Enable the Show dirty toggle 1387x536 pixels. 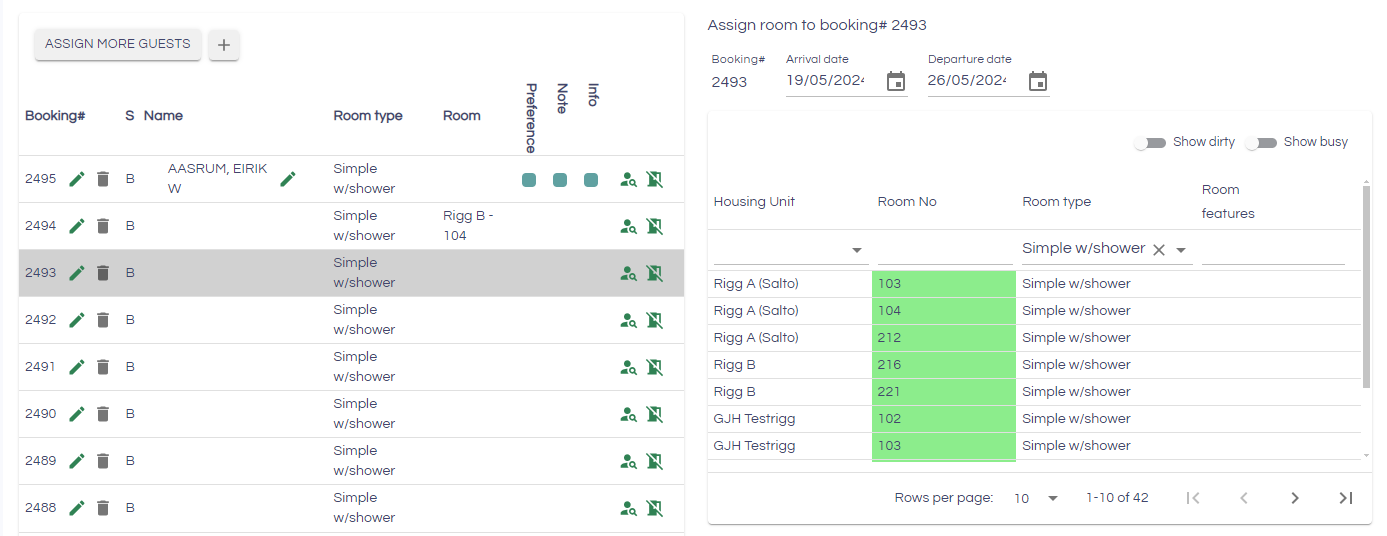click(1150, 143)
